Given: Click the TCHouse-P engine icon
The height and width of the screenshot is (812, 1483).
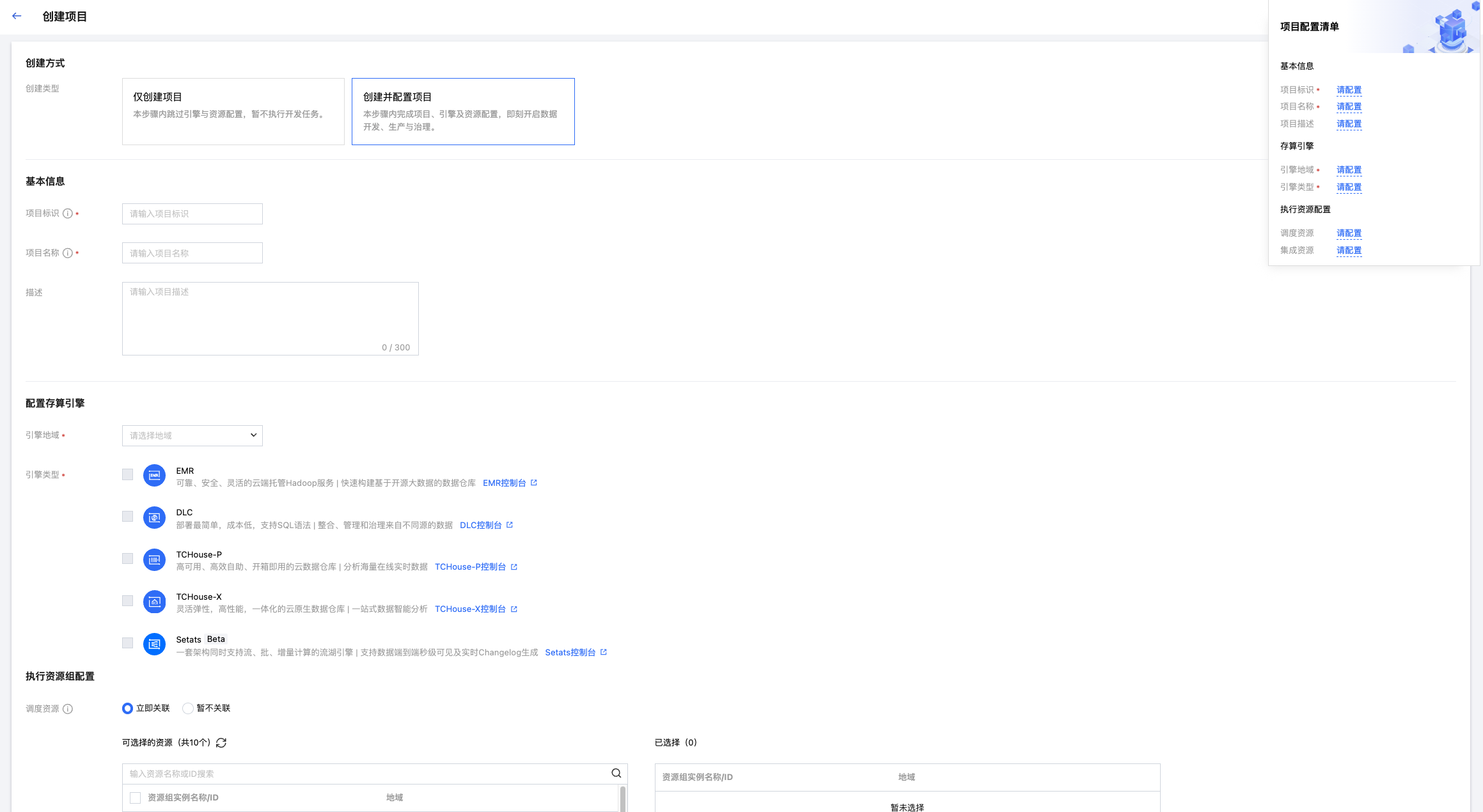Looking at the screenshot, I should 154,559.
